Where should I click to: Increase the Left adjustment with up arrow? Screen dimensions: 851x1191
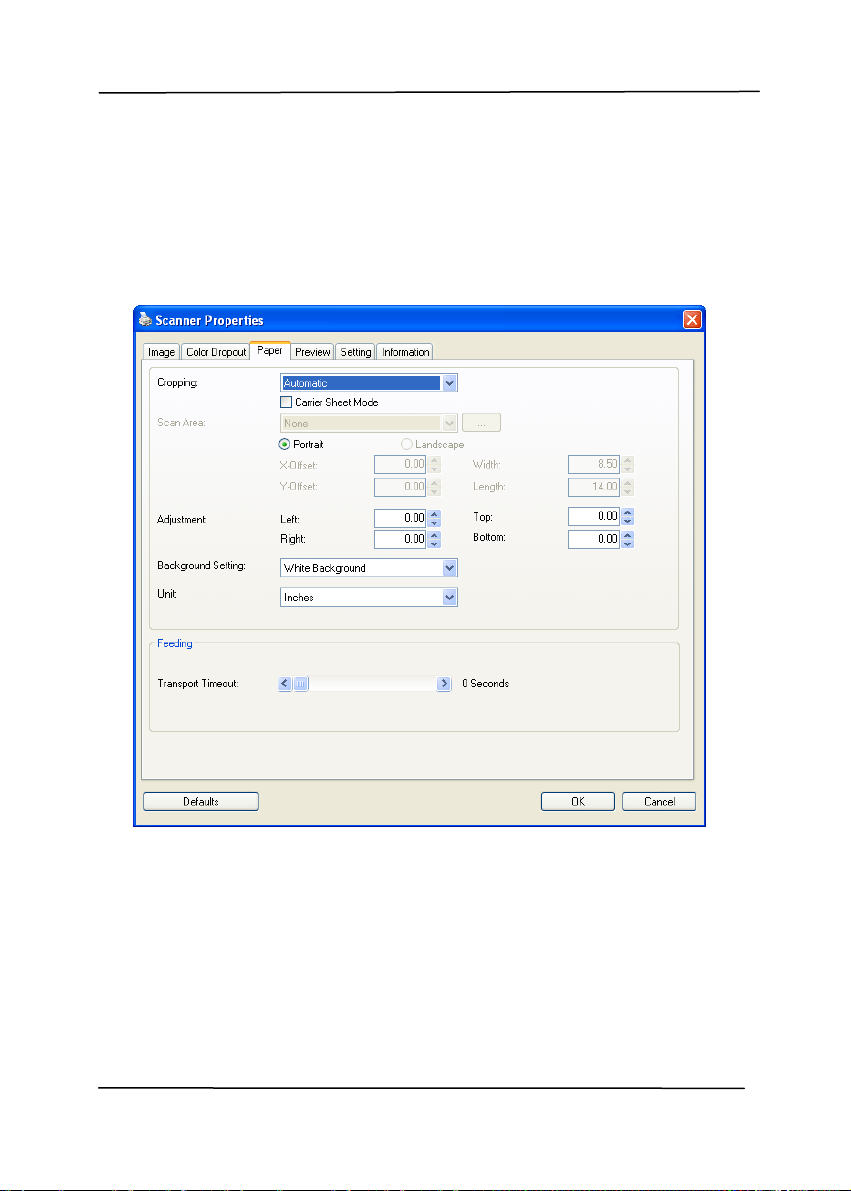pyautogui.click(x=434, y=513)
